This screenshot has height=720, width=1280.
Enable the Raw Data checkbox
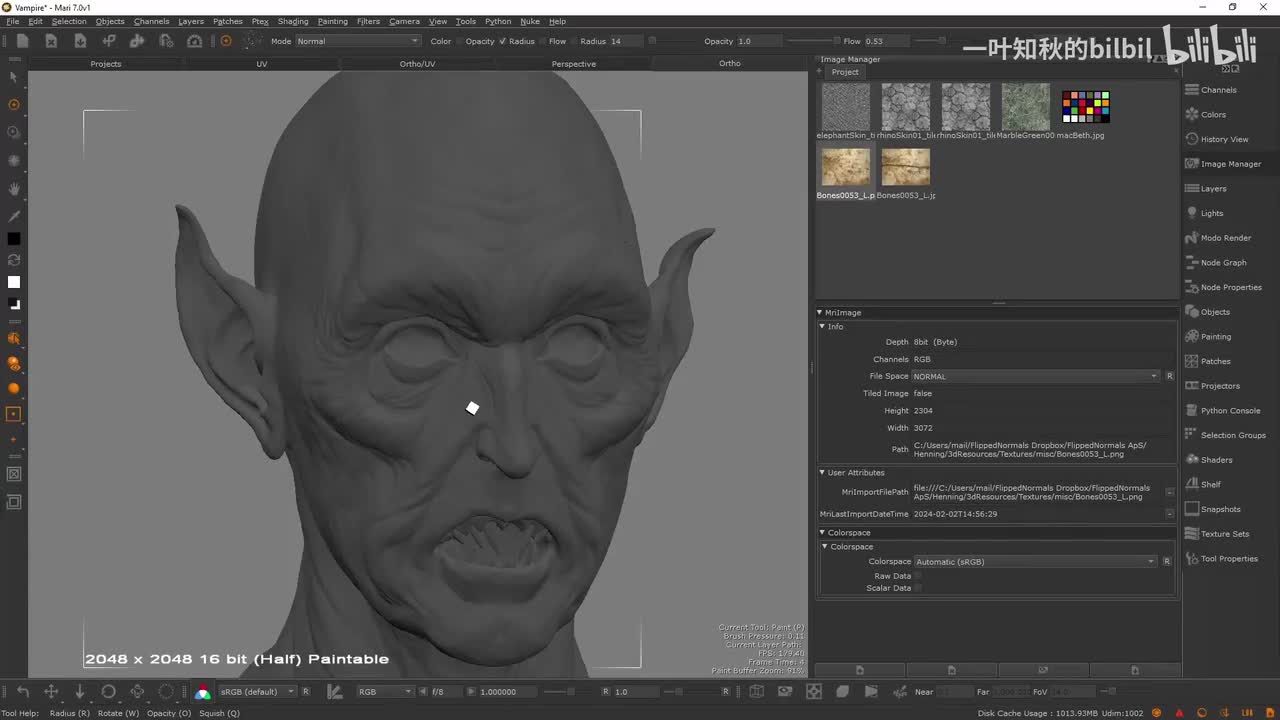tap(918, 576)
